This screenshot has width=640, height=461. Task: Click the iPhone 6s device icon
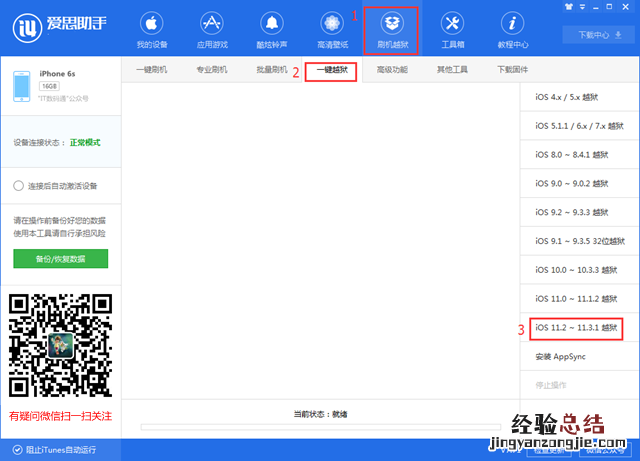point(22,86)
